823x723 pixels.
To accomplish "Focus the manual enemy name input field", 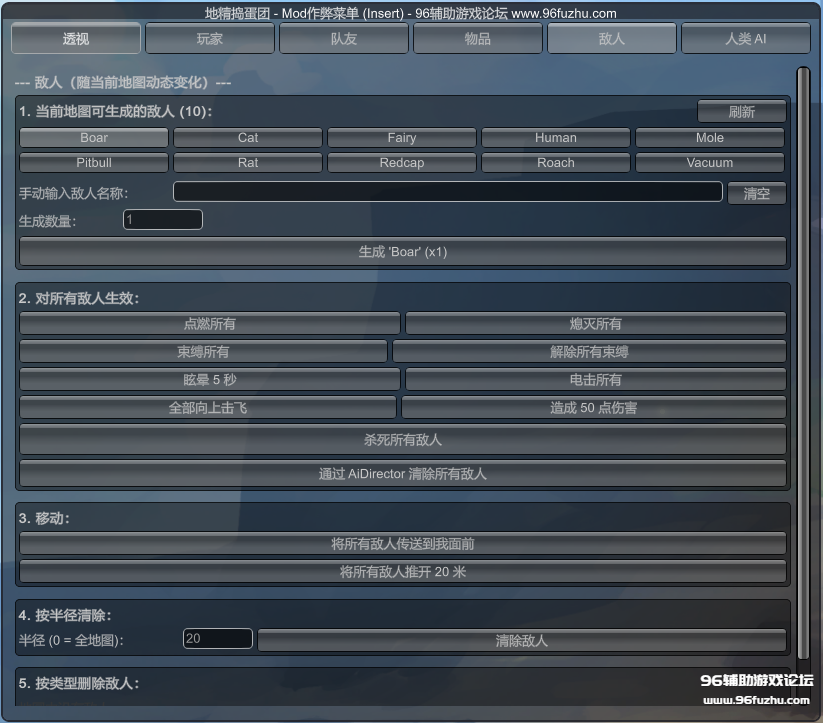I will [x=448, y=192].
